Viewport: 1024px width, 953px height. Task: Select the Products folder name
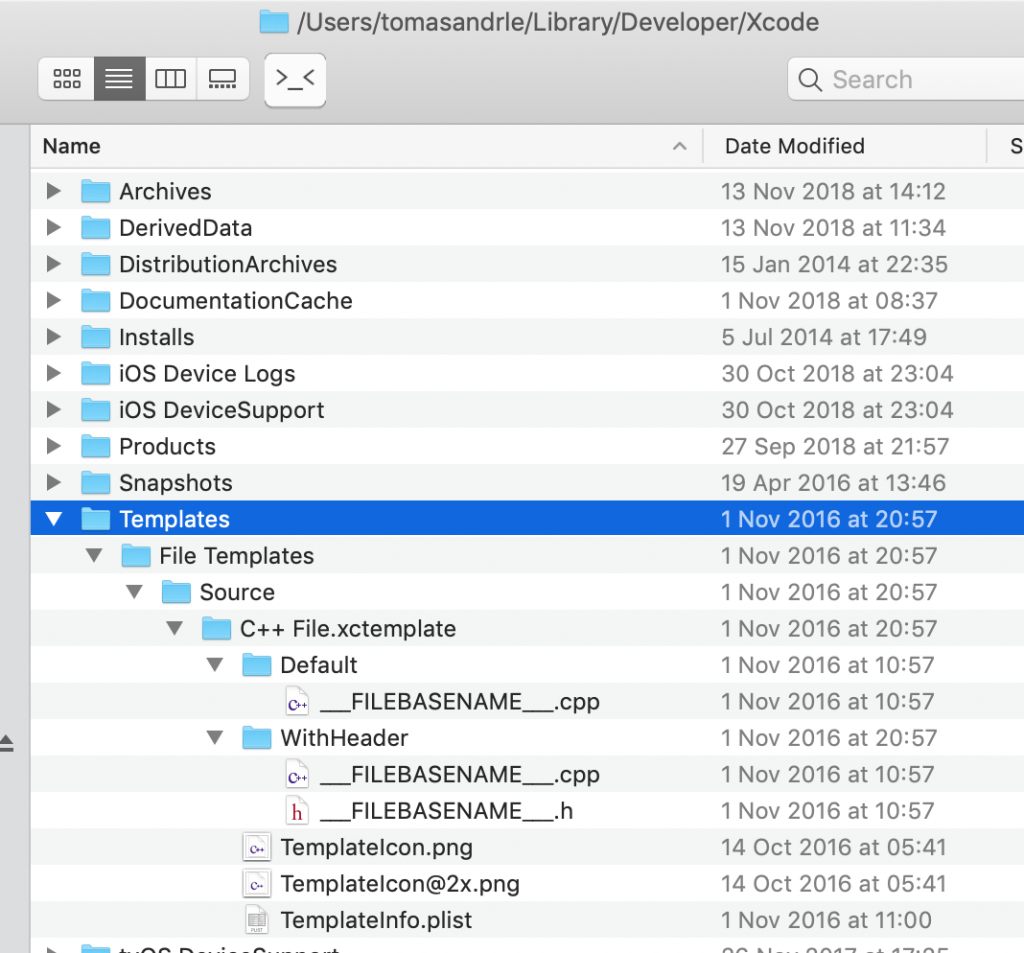(167, 446)
